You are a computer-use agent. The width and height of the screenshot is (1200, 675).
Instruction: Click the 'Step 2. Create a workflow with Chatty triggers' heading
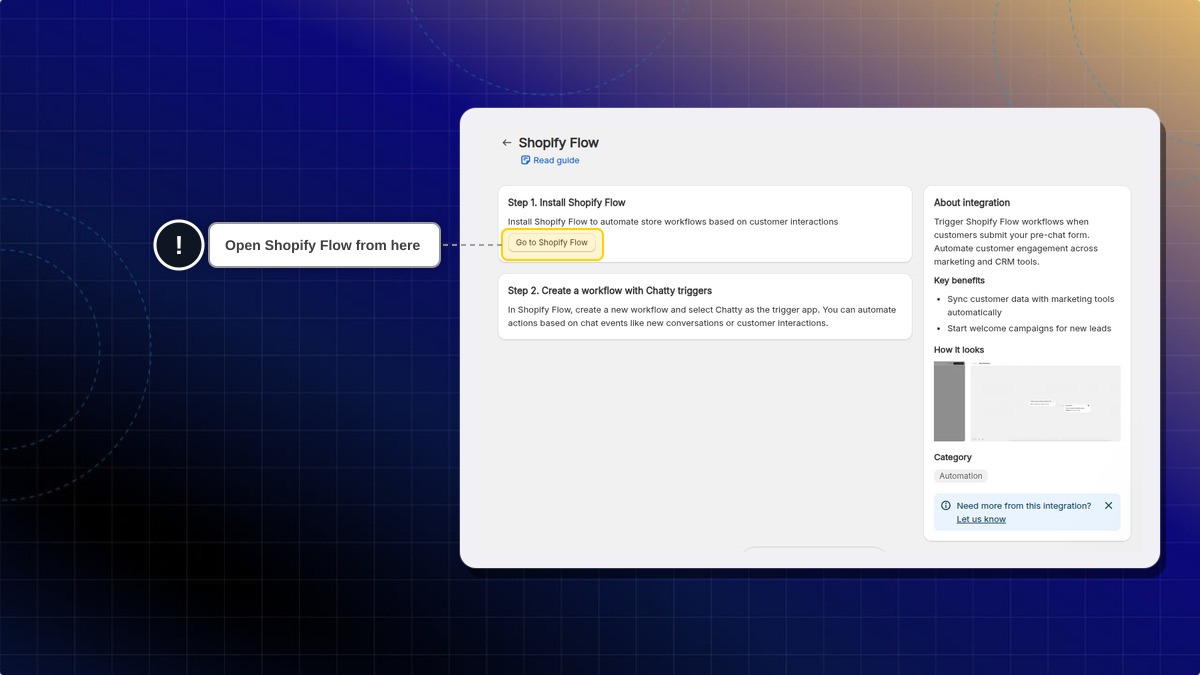(x=610, y=291)
